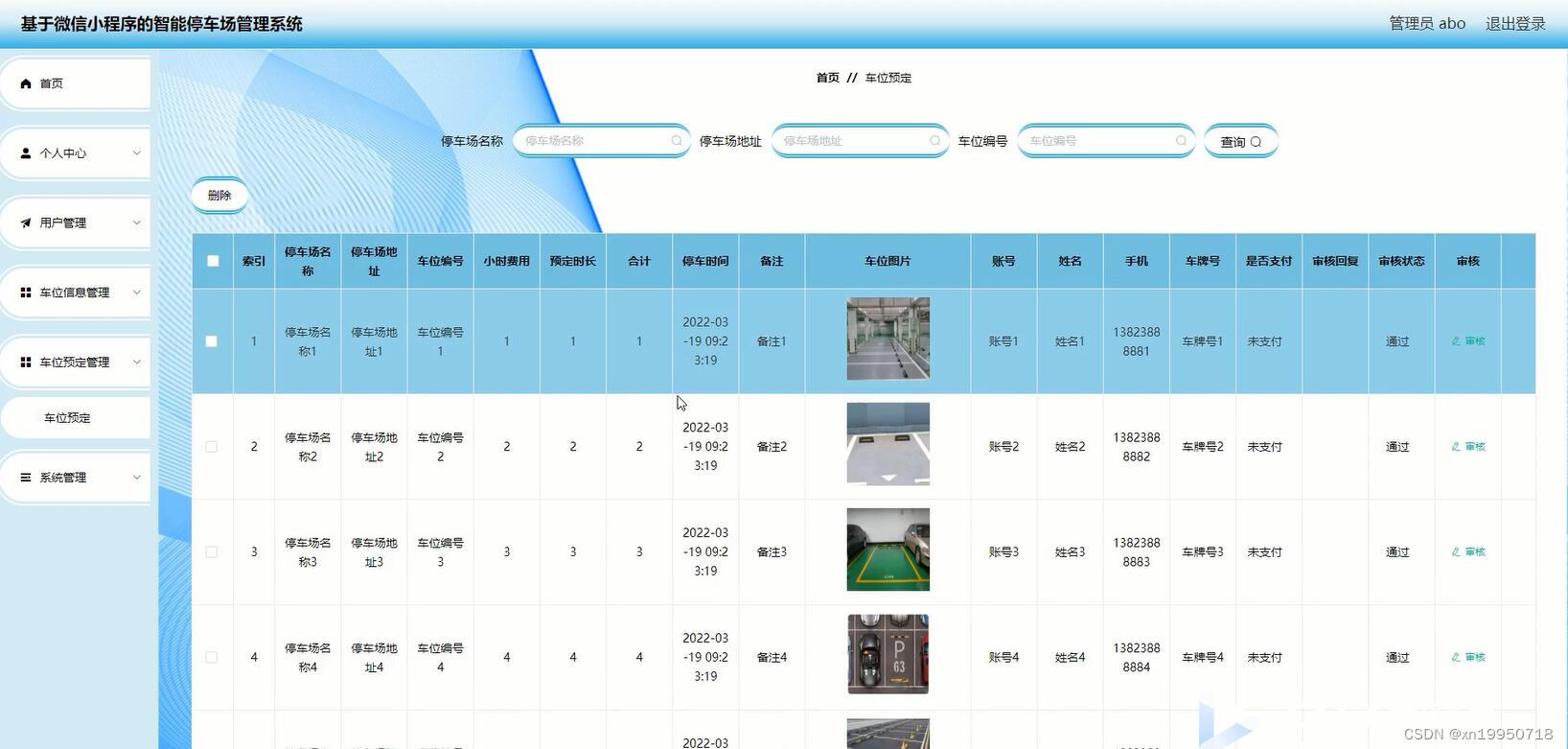The width and height of the screenshot is (1568, 749).
Task: Click 退出登录 to log out
Action: pyautogui.click(x=1515, y=23)
